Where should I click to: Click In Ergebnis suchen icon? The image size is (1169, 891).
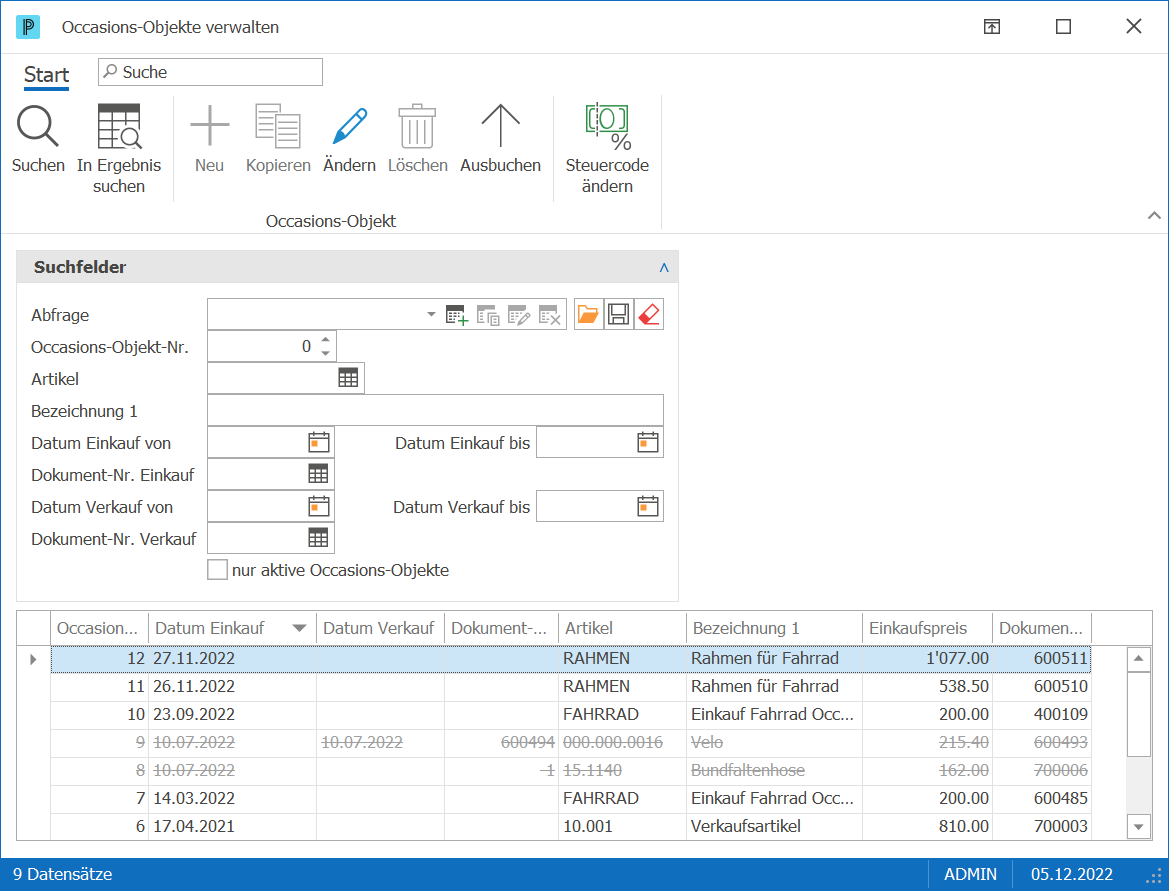tap(119, 125)
